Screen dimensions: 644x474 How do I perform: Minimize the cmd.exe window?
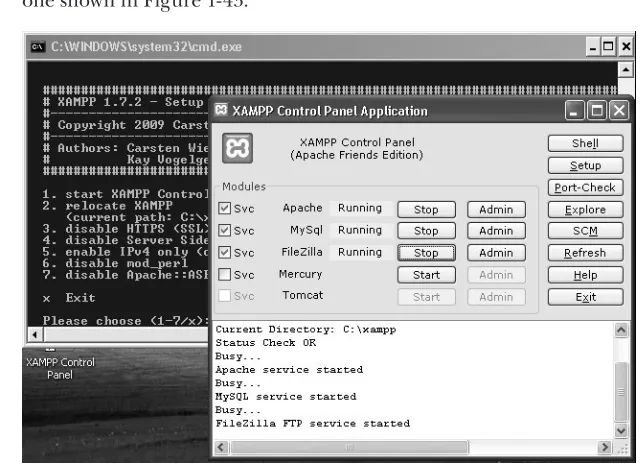click(x=592, y=47)
